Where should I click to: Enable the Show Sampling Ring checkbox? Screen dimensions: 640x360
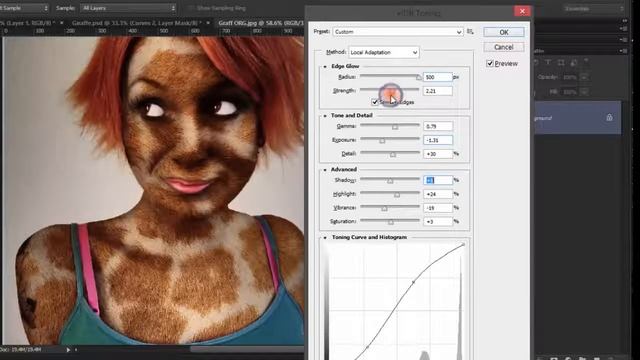click(191, 8)
